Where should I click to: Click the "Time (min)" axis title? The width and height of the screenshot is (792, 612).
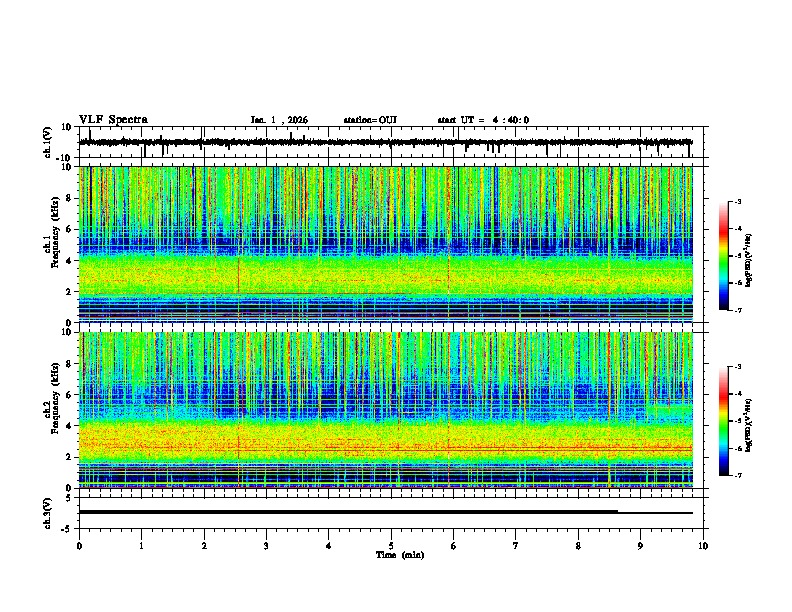pyautogui.click(x=400, y=555)
